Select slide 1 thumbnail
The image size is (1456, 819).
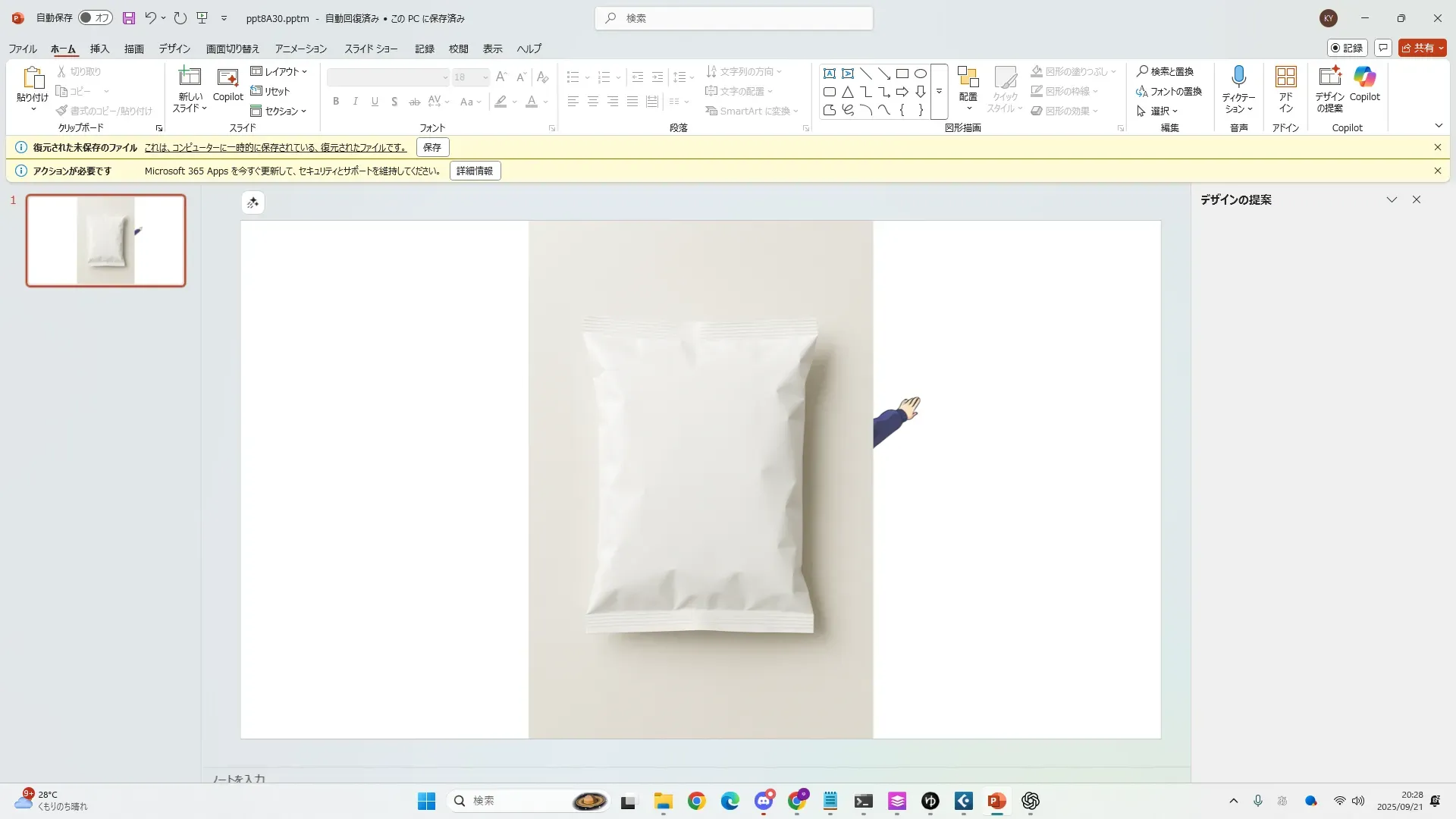[105, 240]
